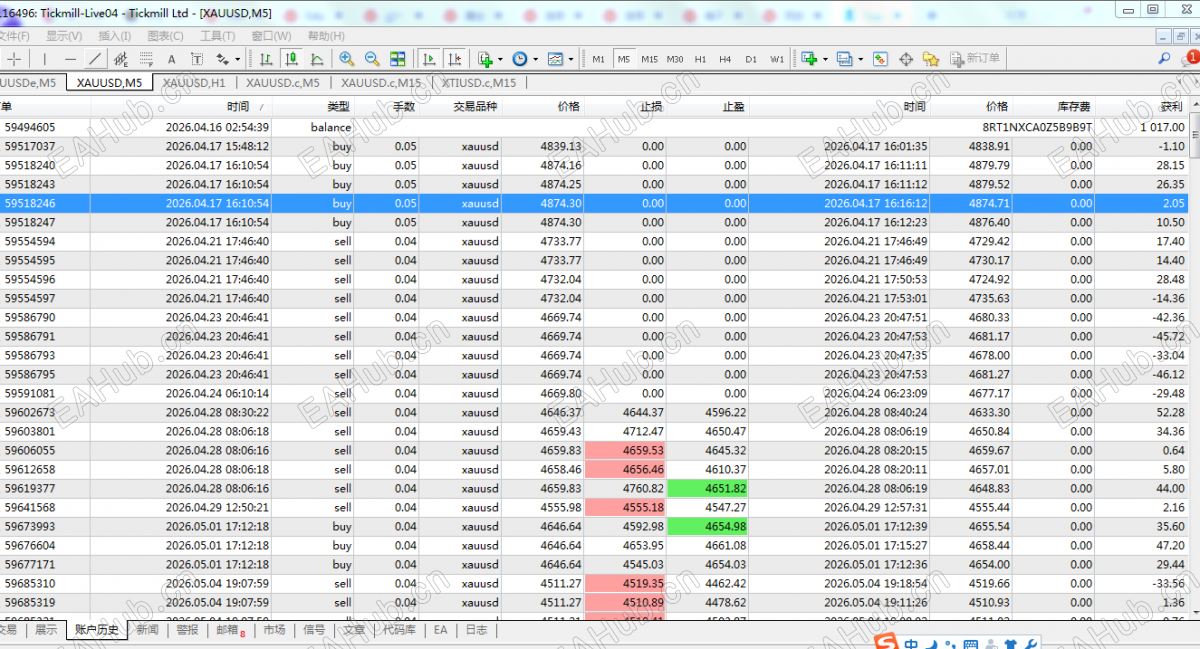
Task: Open the 邮箱 terminal tab
Action: coord(230,630)
